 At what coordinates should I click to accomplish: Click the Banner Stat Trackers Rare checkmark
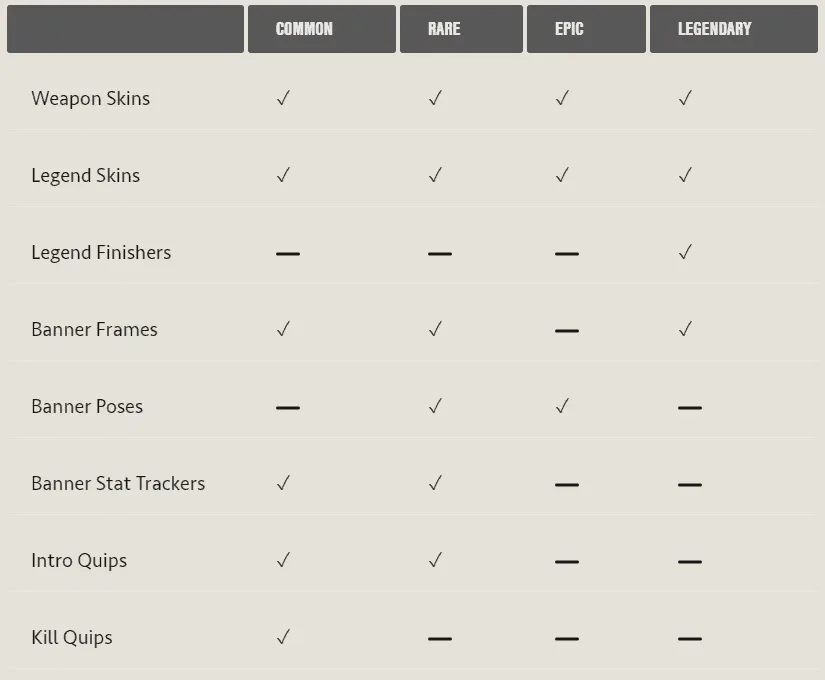436,483
